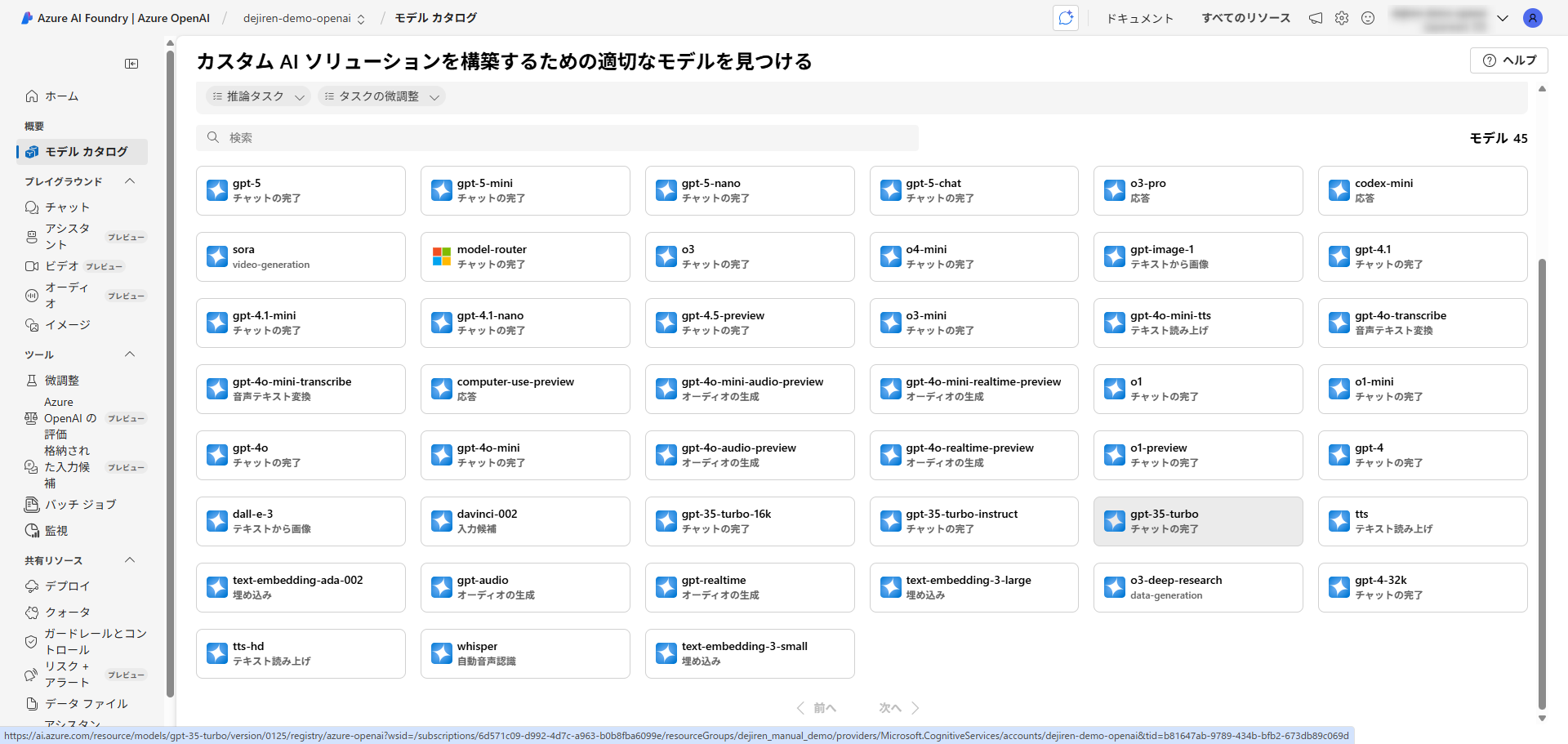Screen dimensions: 1568x744
Task: Open the gpt-4o-mini model card
Action: pyautogui.click(x=525, y=455)
